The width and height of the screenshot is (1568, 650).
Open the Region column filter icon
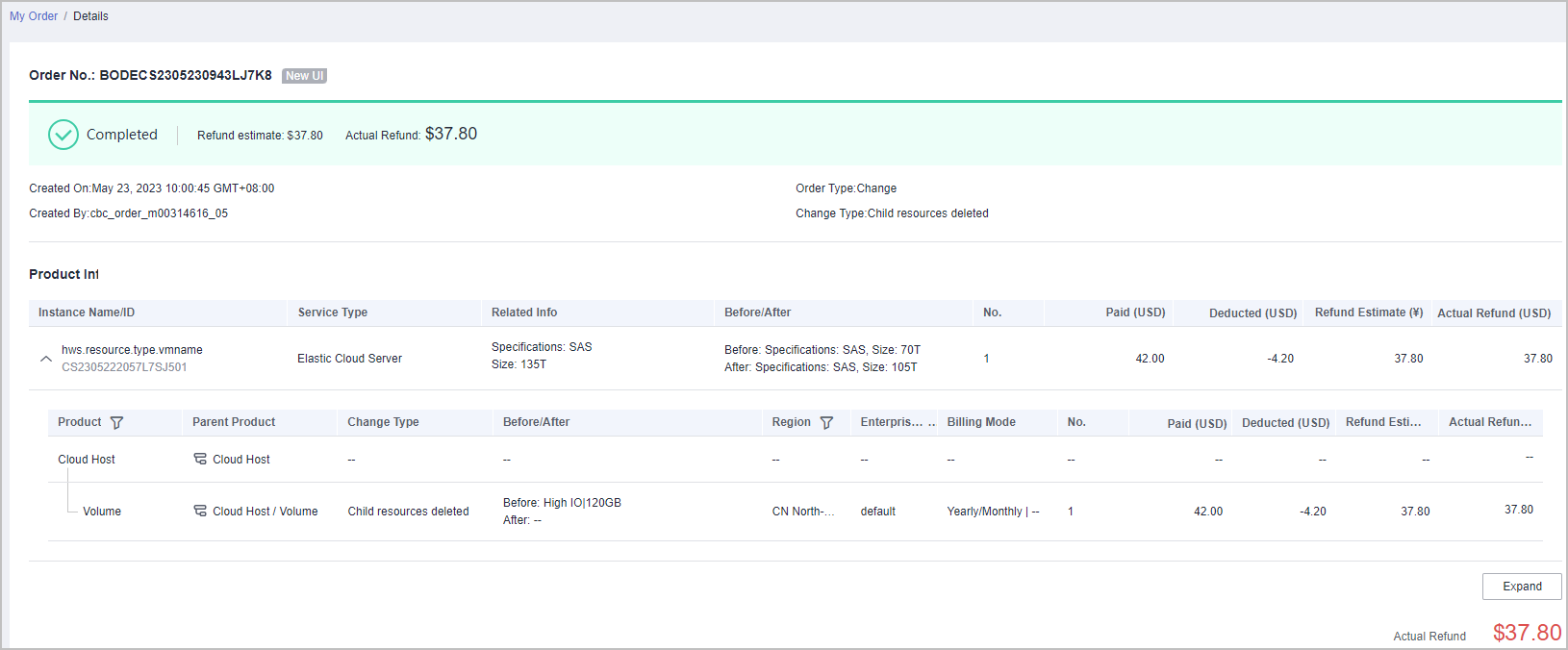click(x=826, y=422)
